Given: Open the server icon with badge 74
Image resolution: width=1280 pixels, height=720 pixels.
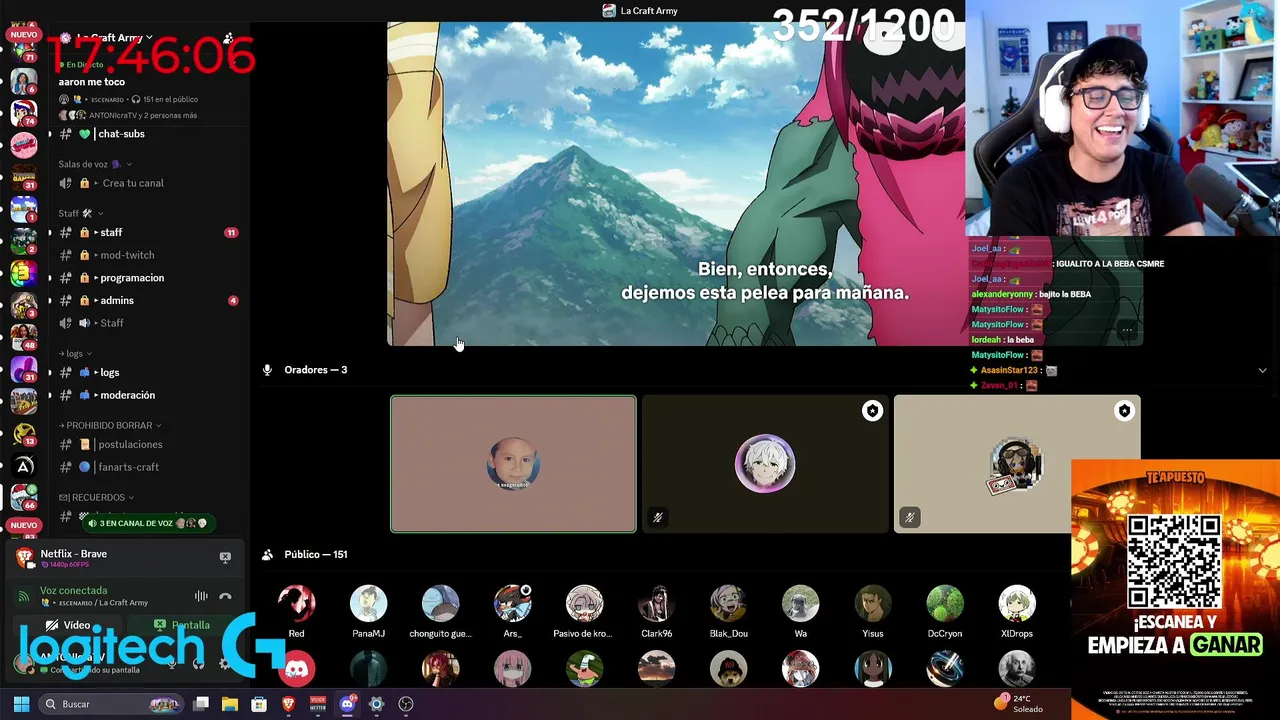Looking at the screenshot, I should click(x=23, y=112).
